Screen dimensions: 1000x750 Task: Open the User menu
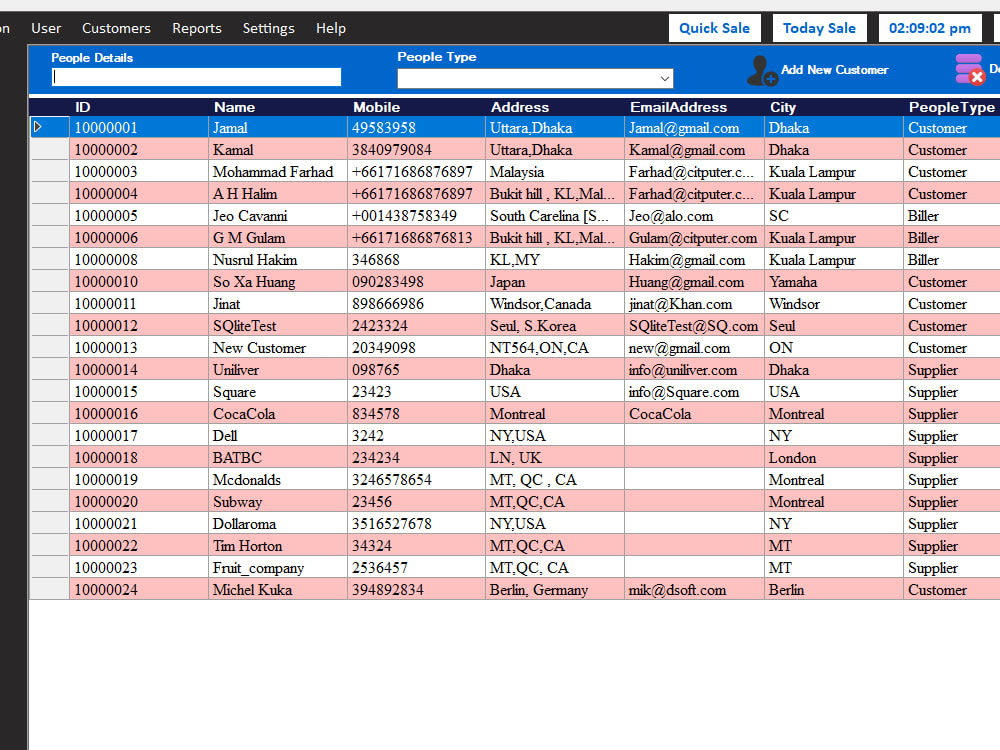[46, 28]
